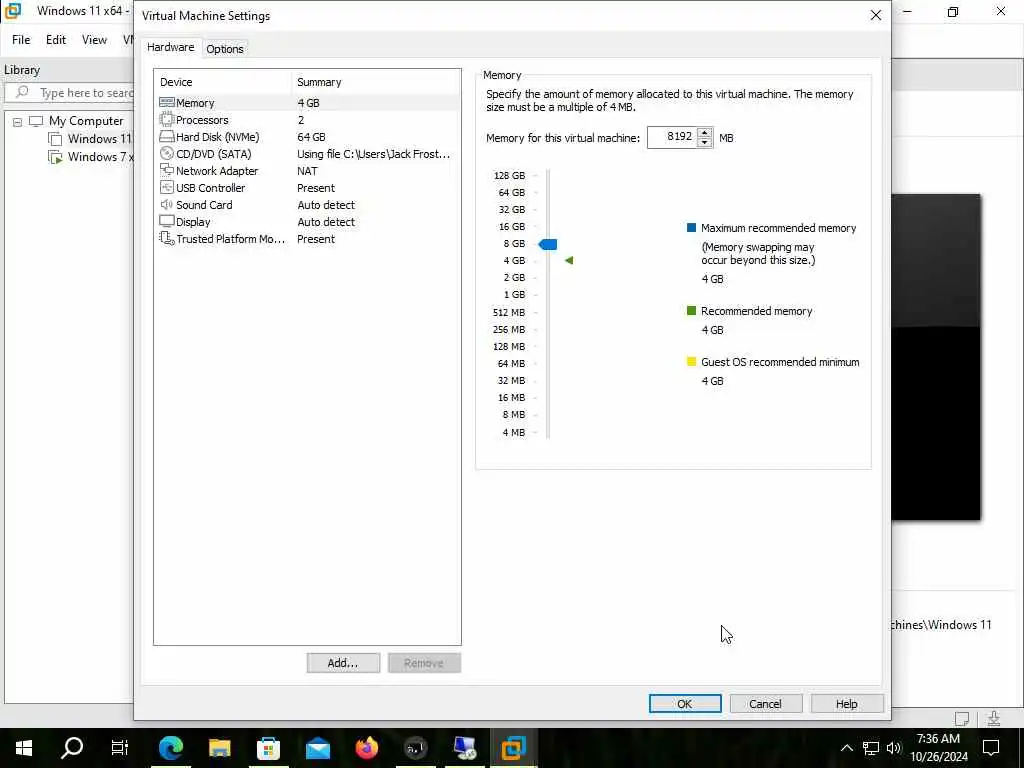Click the 4 MB label on memory scale

click(513, 432)
